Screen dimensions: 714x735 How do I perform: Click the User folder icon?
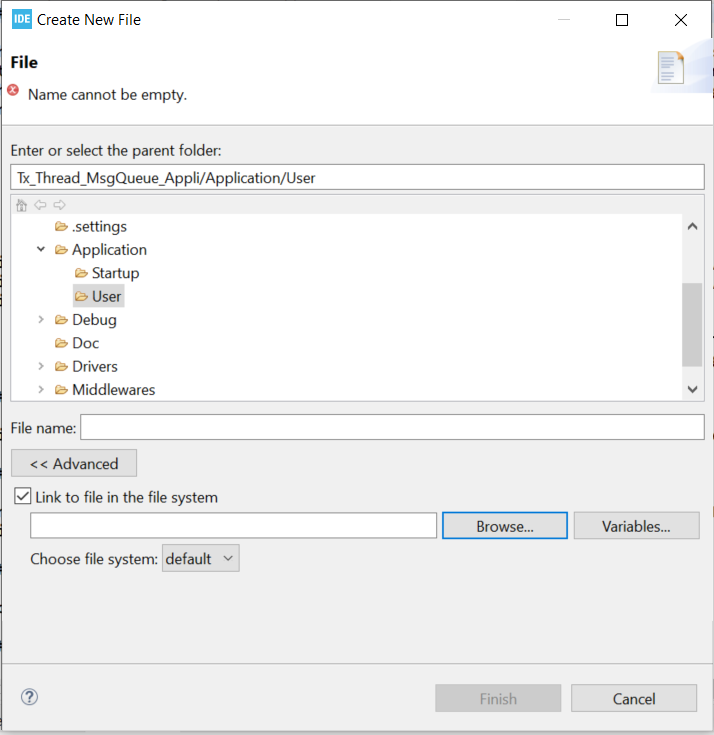82,296
